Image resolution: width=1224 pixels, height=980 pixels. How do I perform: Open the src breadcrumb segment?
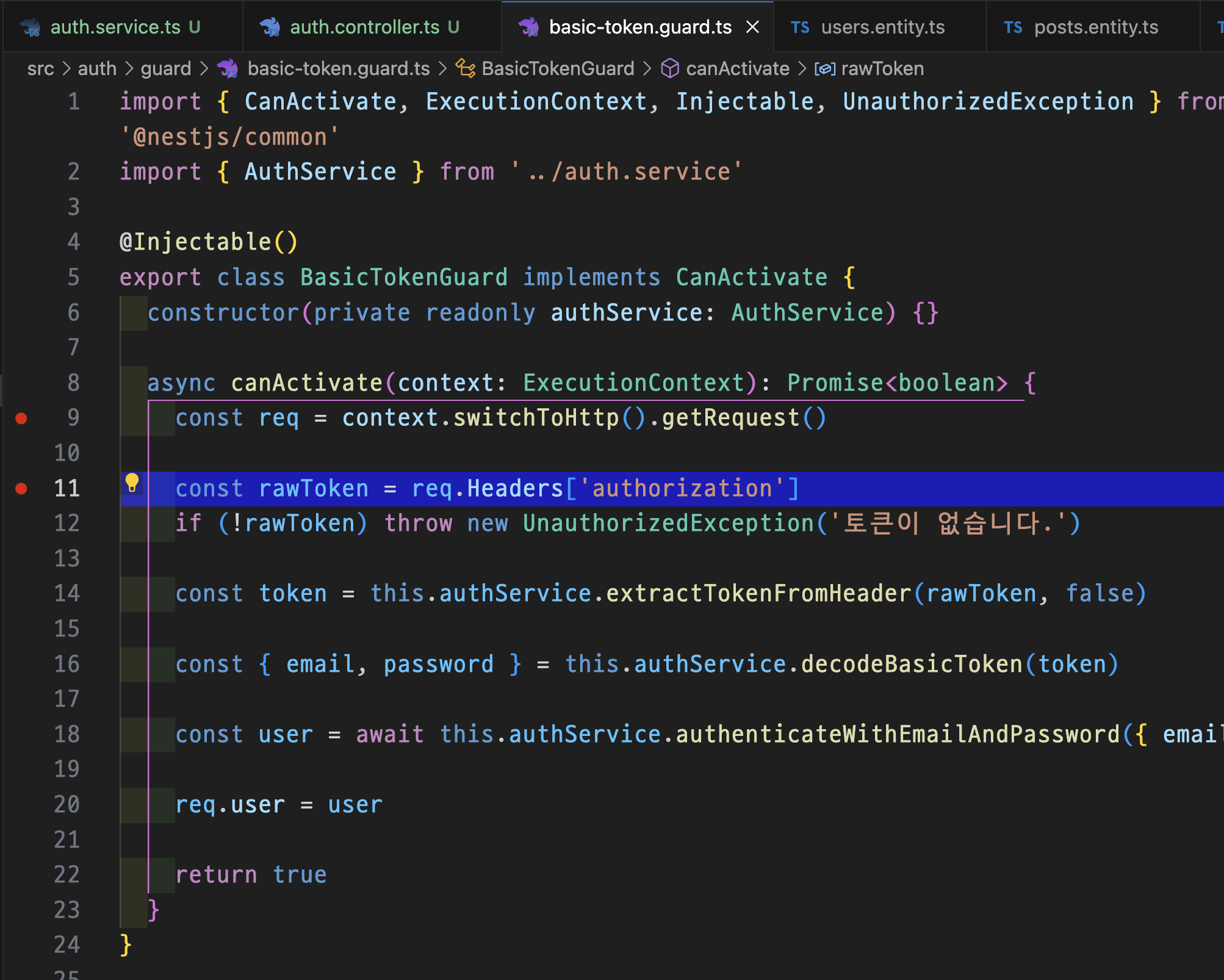(40, 69)
